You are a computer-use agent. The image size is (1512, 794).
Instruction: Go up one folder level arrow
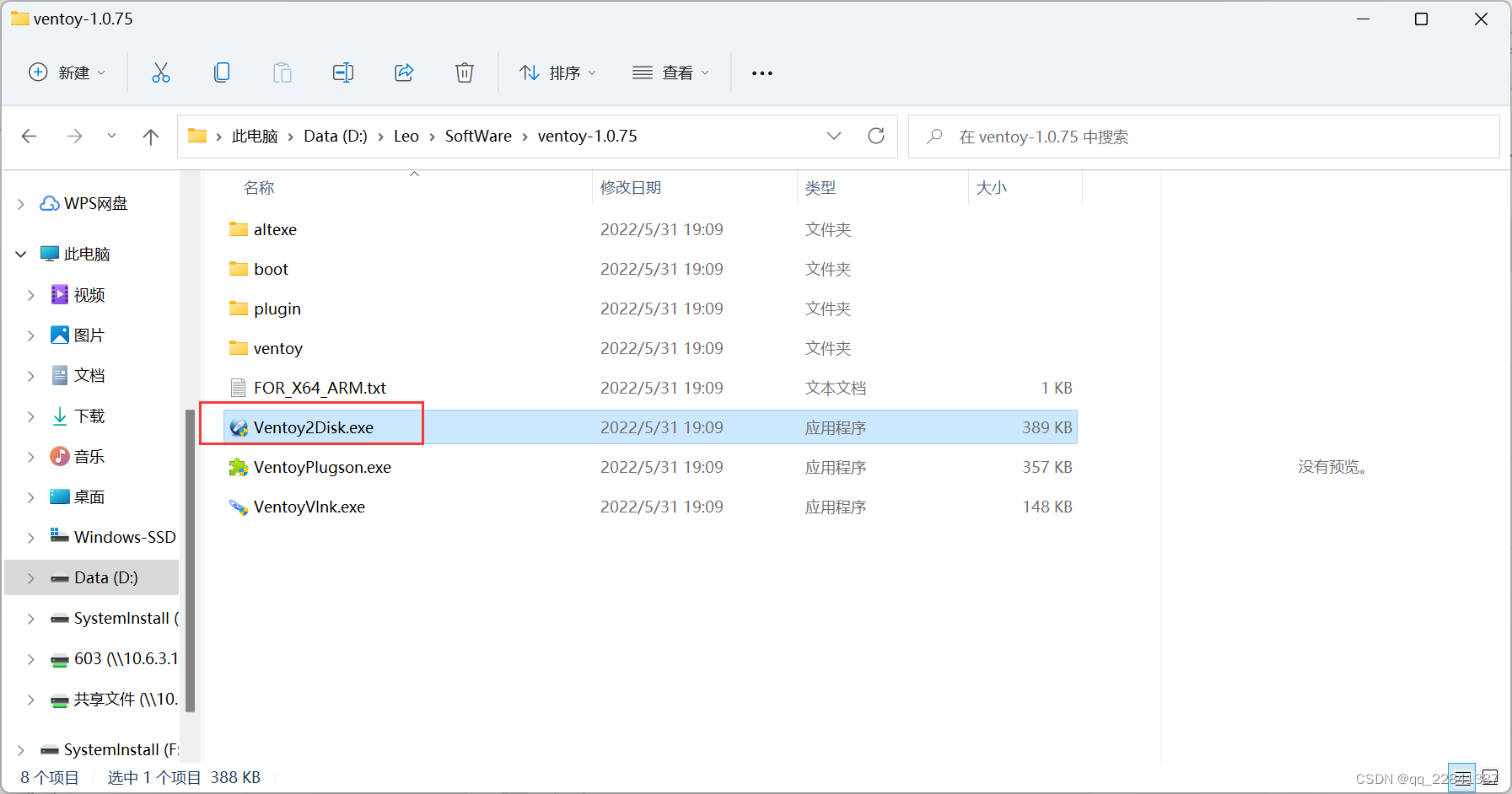pos(151,137)
